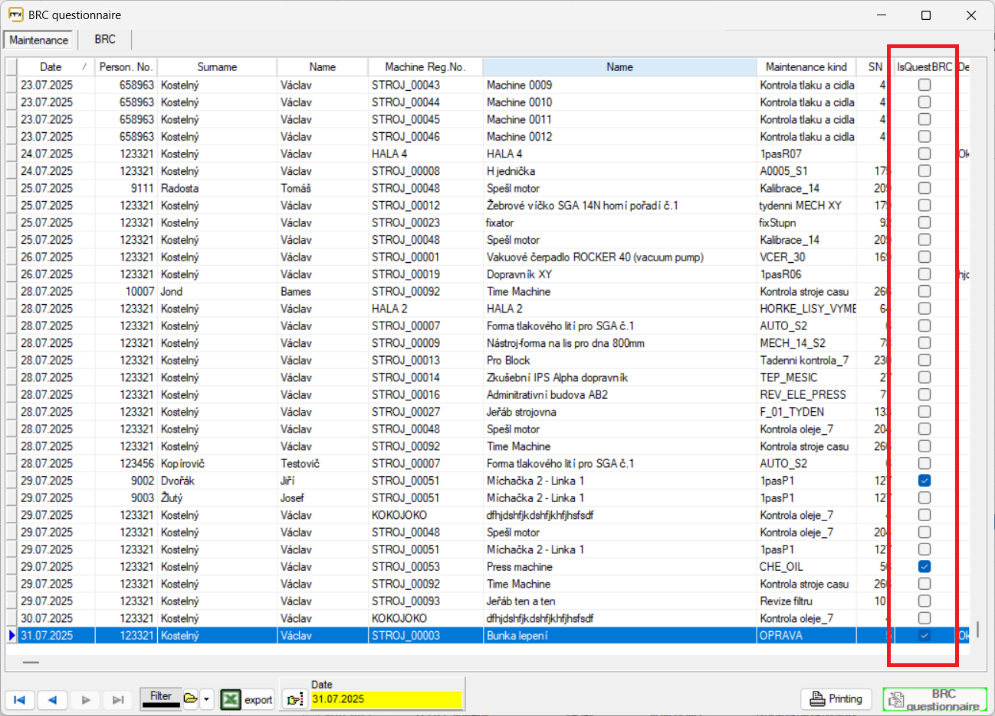This screenshot has height=716, width=995.
Task: Click the 'Zkušební IPS Alpha dopravník' cell
Action: (619, 377)
